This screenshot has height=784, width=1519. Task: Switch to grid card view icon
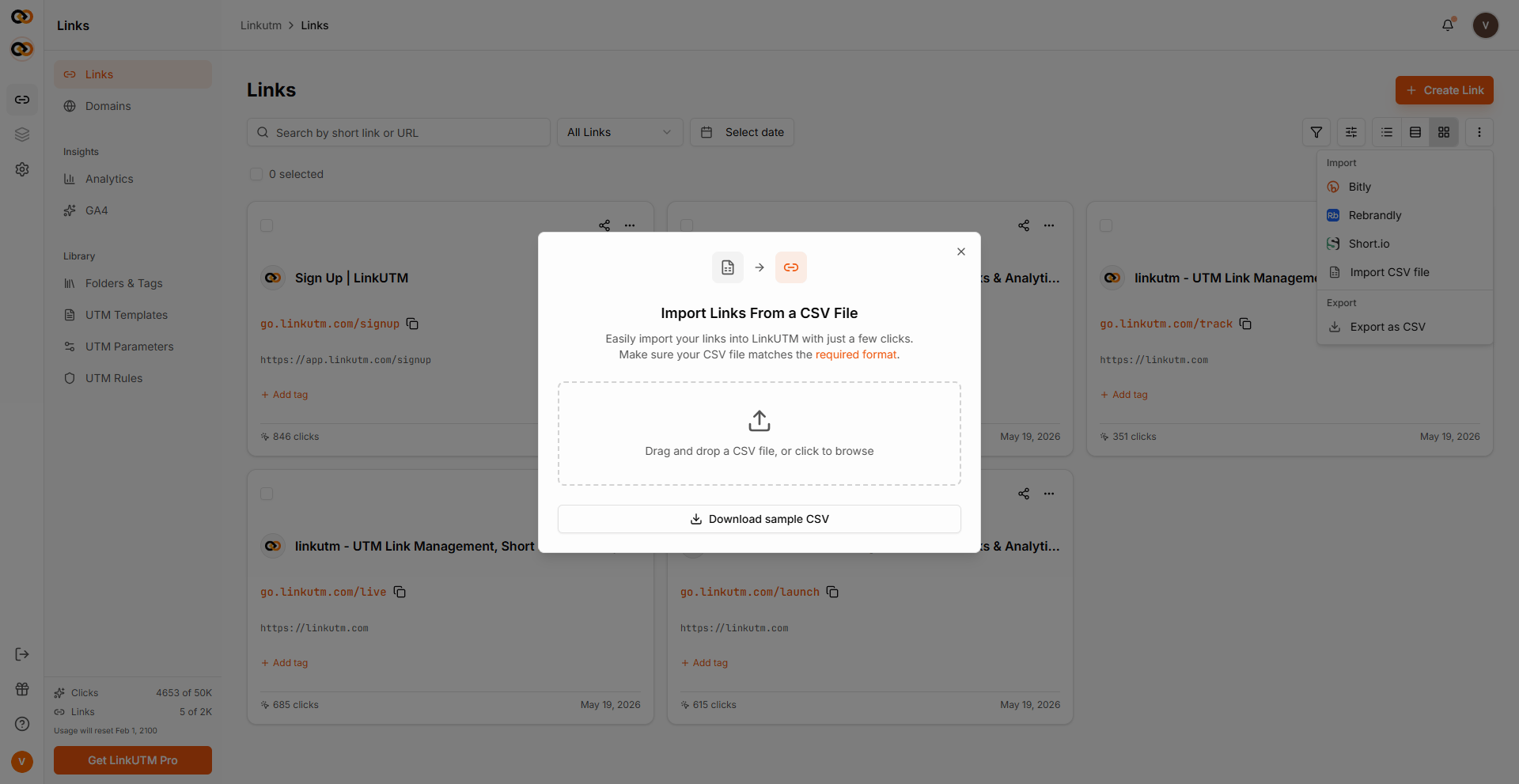pos(1444,132)
